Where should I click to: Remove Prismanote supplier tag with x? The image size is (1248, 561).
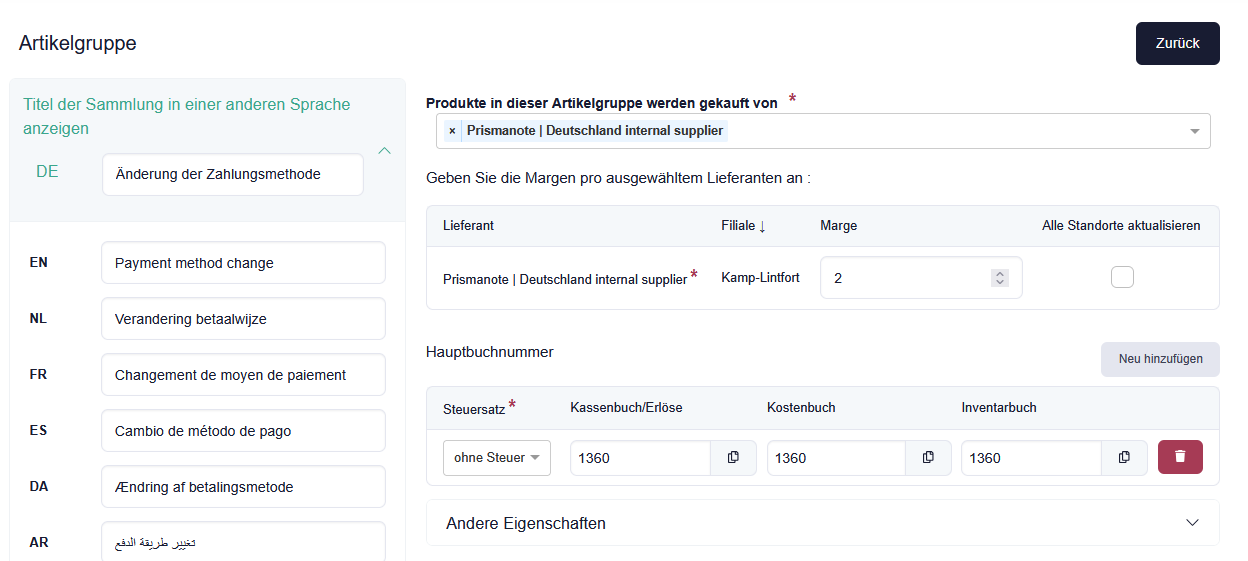click(452, 131)
